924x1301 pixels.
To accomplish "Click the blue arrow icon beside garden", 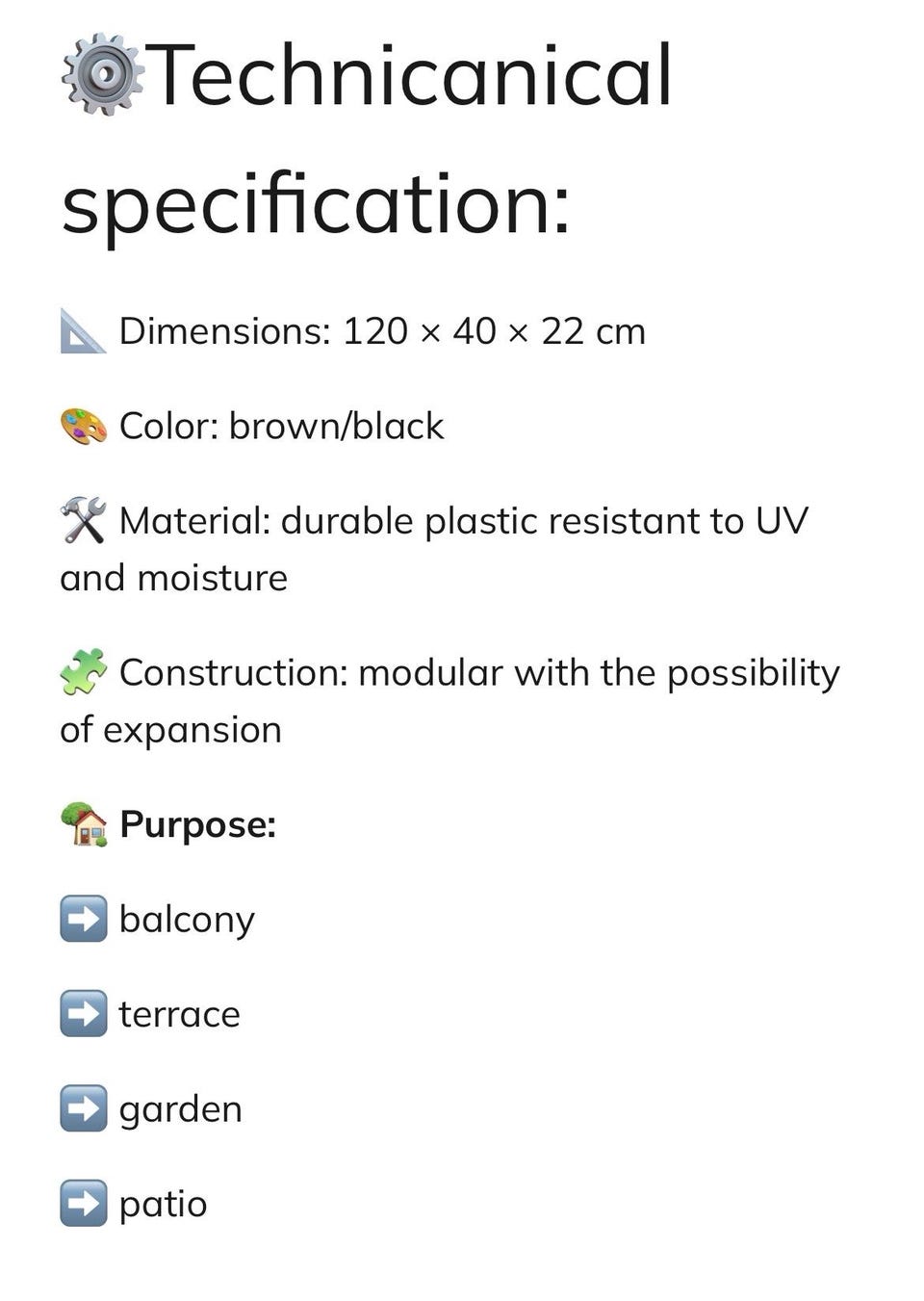I will coord(83,1108).
